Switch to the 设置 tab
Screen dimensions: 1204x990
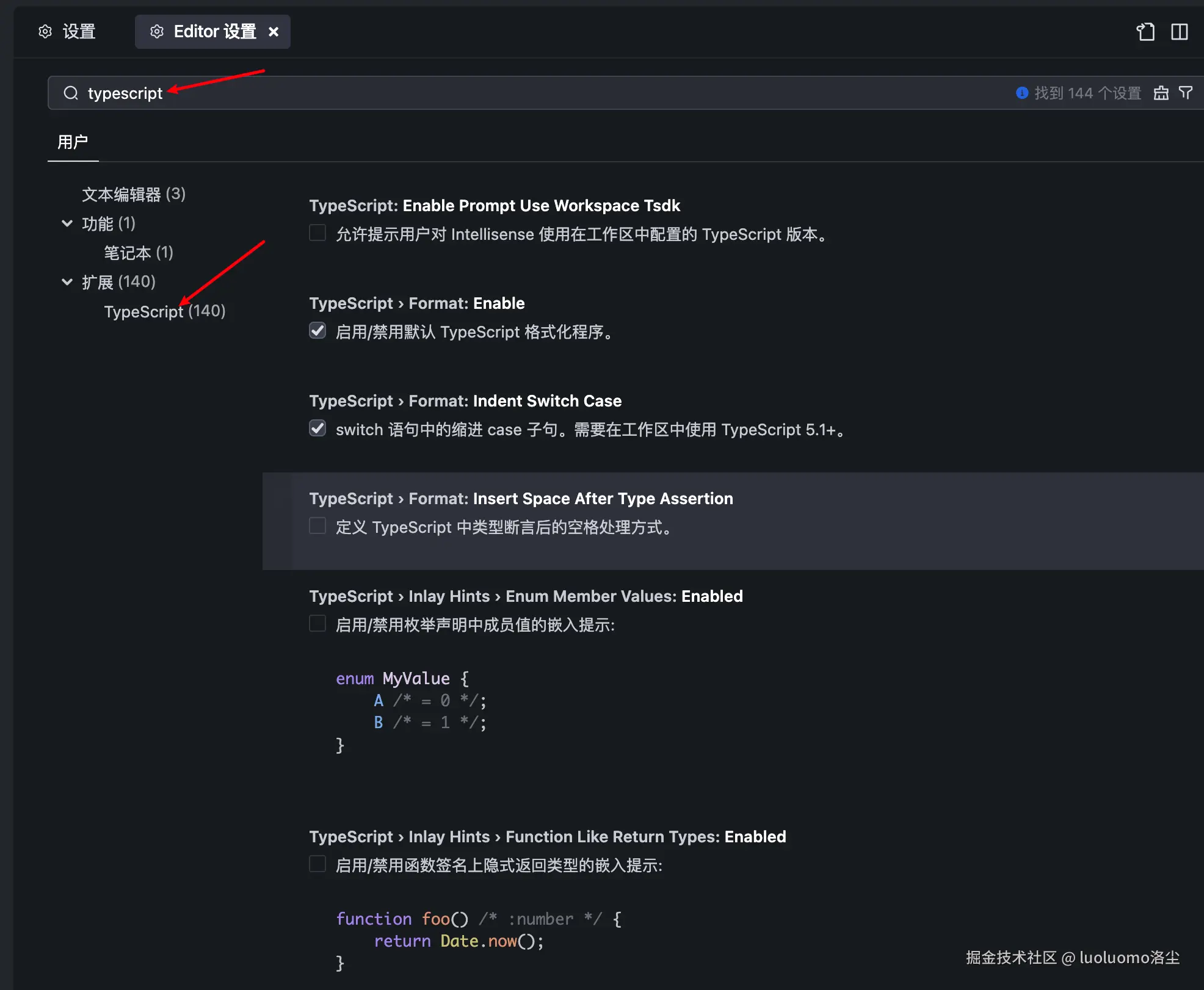tap(79, 32)
